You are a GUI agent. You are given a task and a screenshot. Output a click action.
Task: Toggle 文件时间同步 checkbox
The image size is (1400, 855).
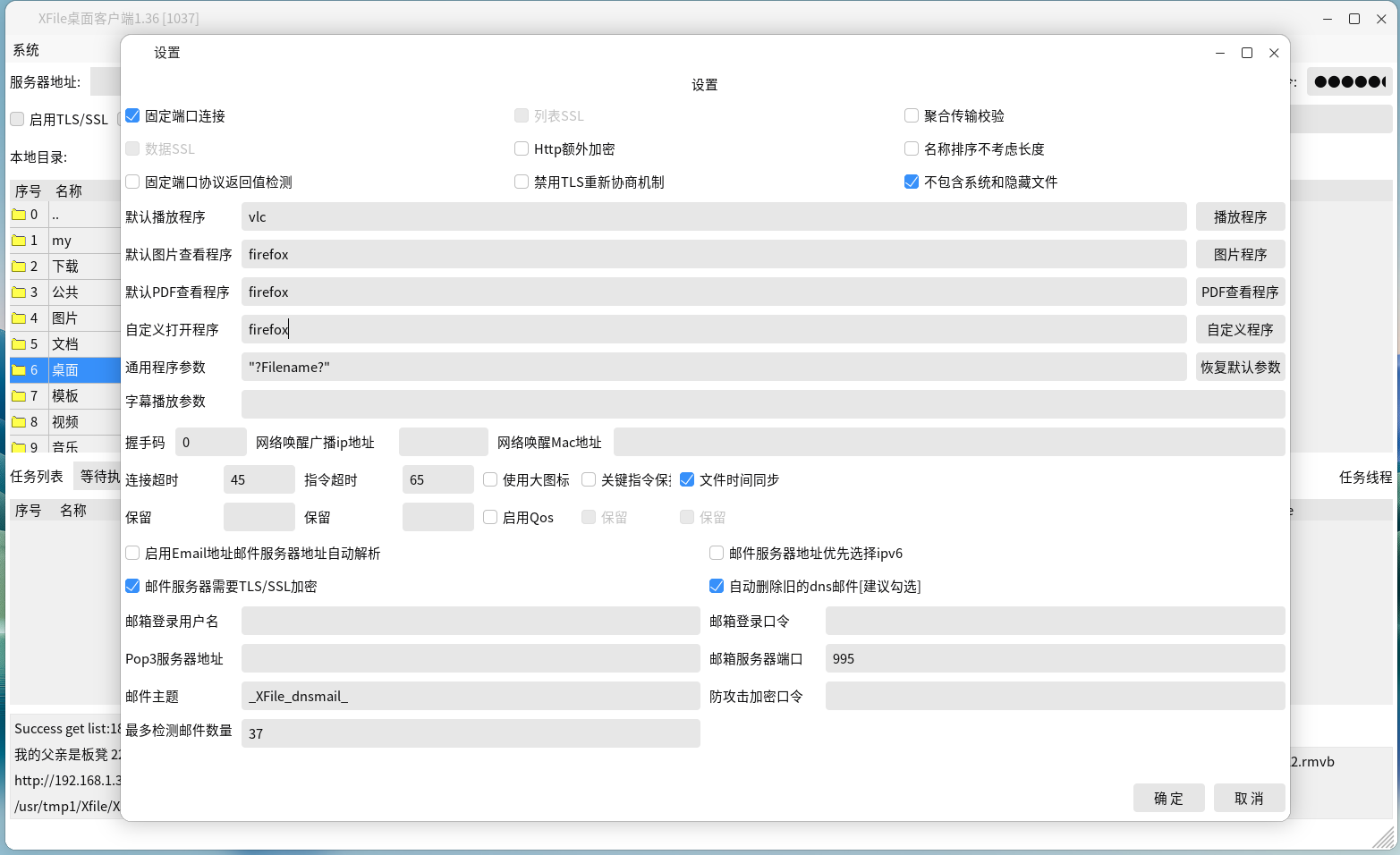pos(687,479)
